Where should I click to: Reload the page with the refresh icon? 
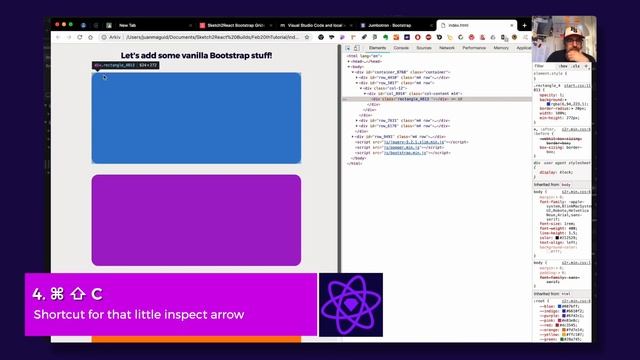point(80,37)
